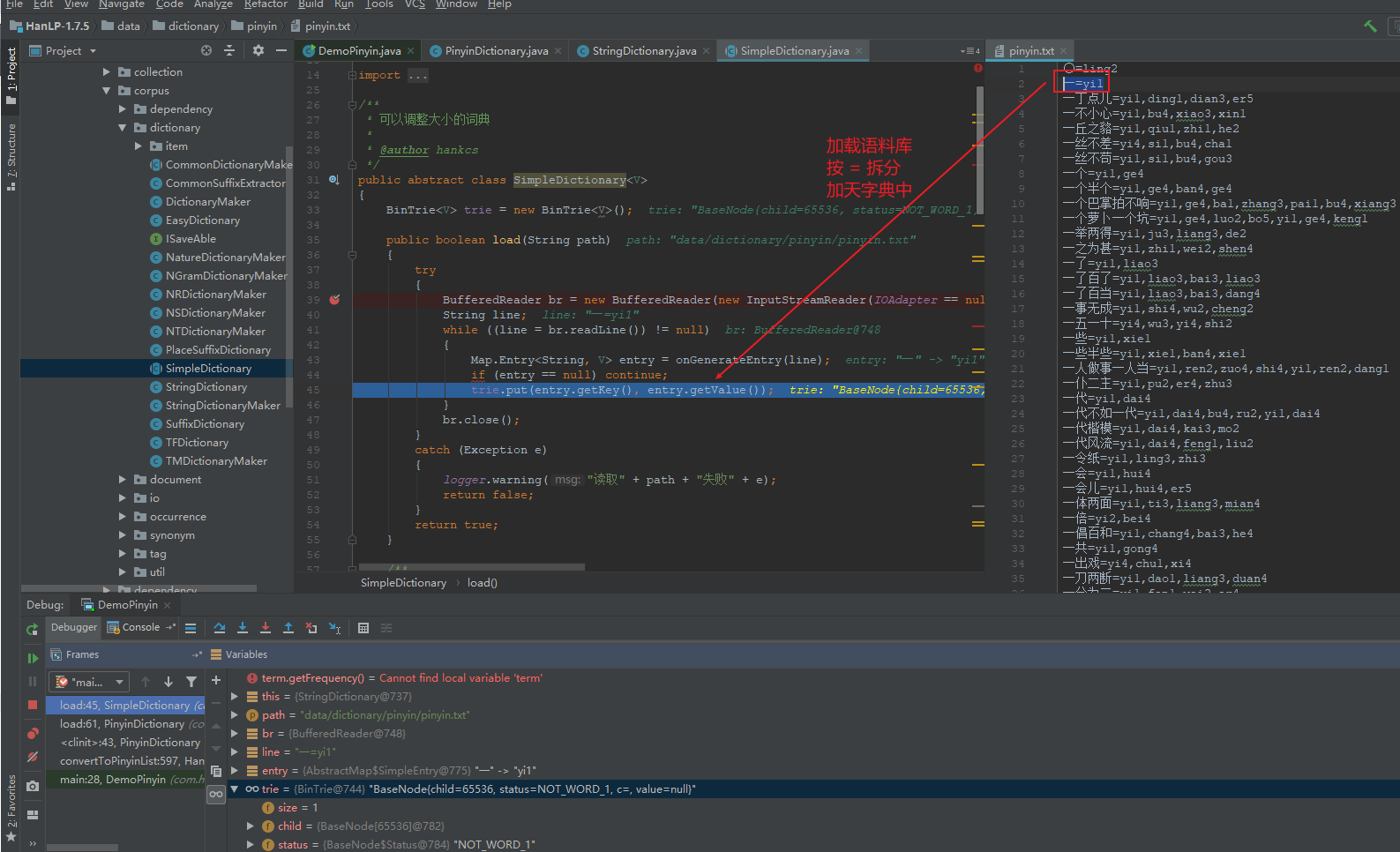The image size is (1400, 852).
Task: Open the Structure tool window
Action: 11,157
